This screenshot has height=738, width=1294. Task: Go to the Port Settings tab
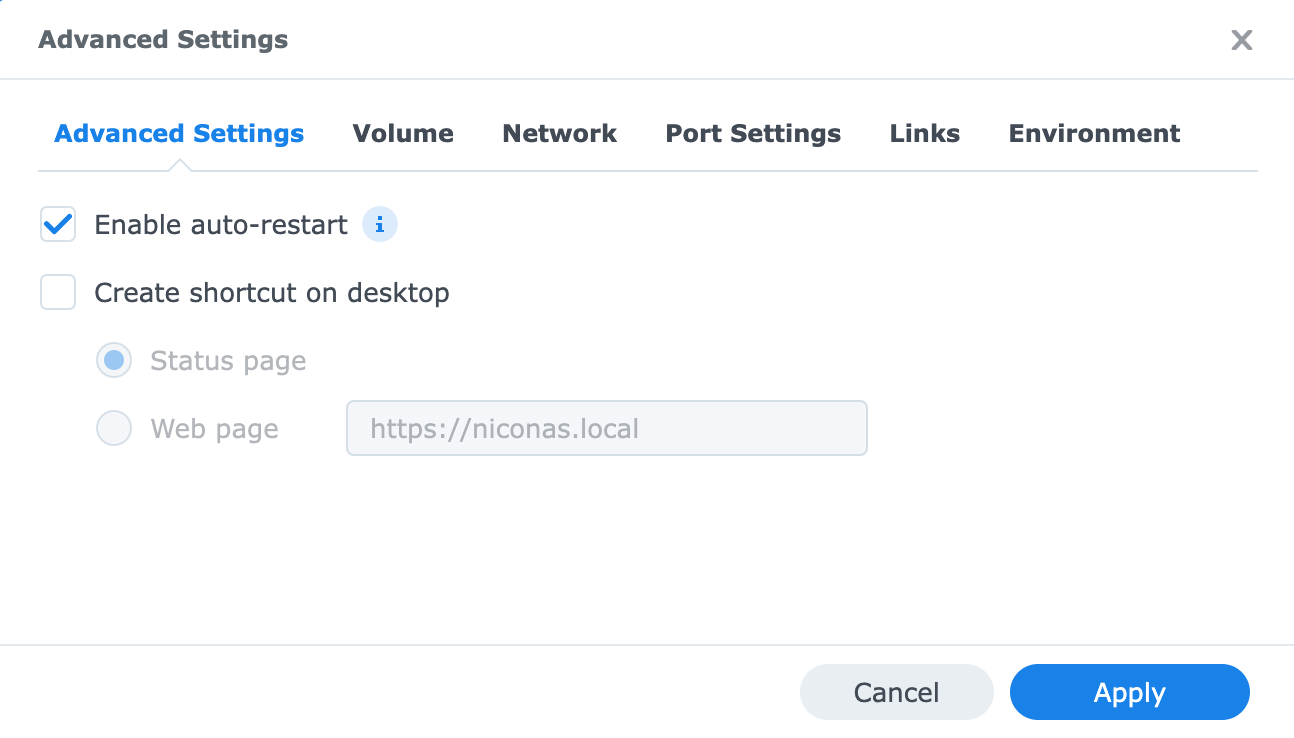753,134
